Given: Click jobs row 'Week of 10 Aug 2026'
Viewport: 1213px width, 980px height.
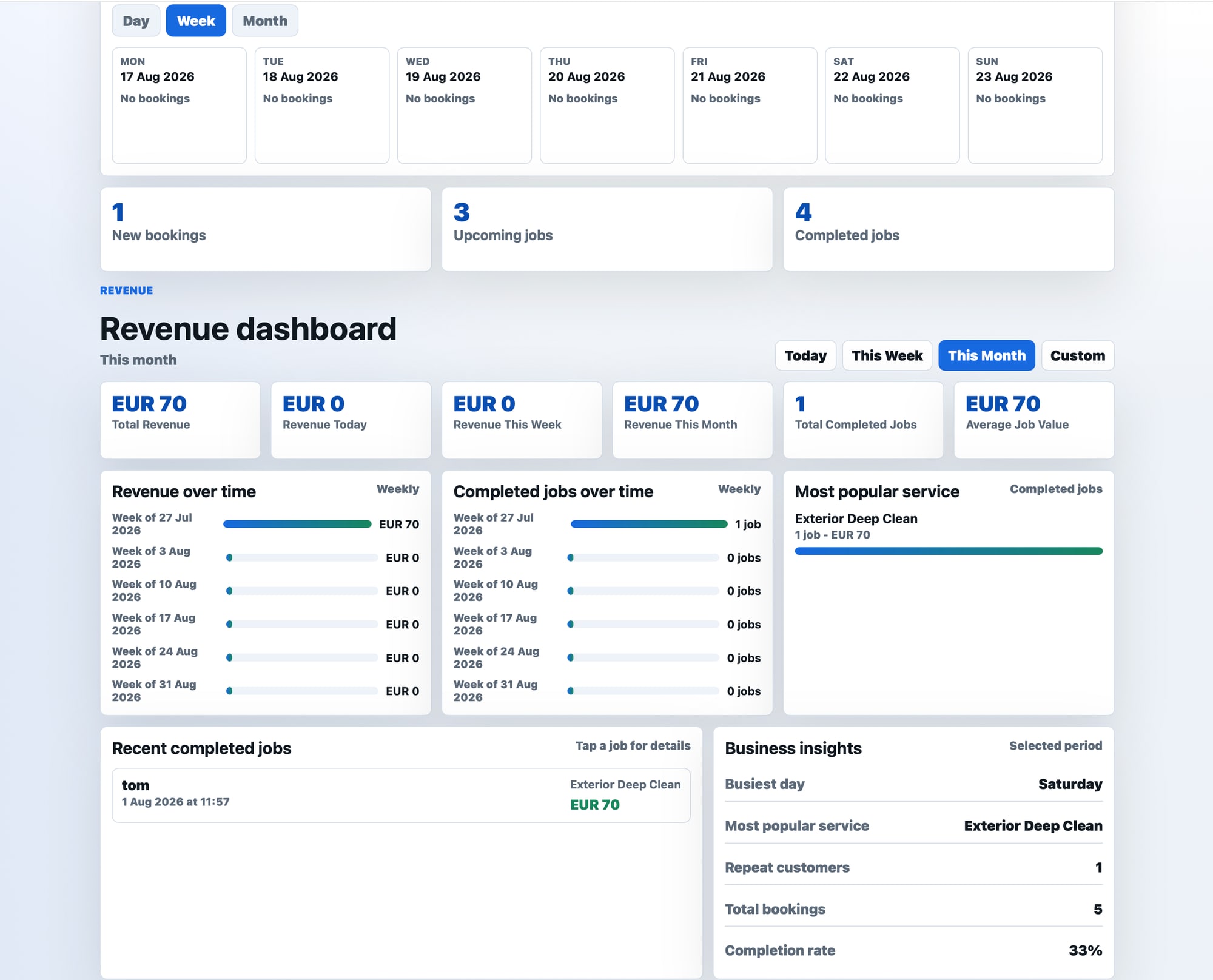Looking at the screenshot, I should pyautogui.click(x=607, y=591).
